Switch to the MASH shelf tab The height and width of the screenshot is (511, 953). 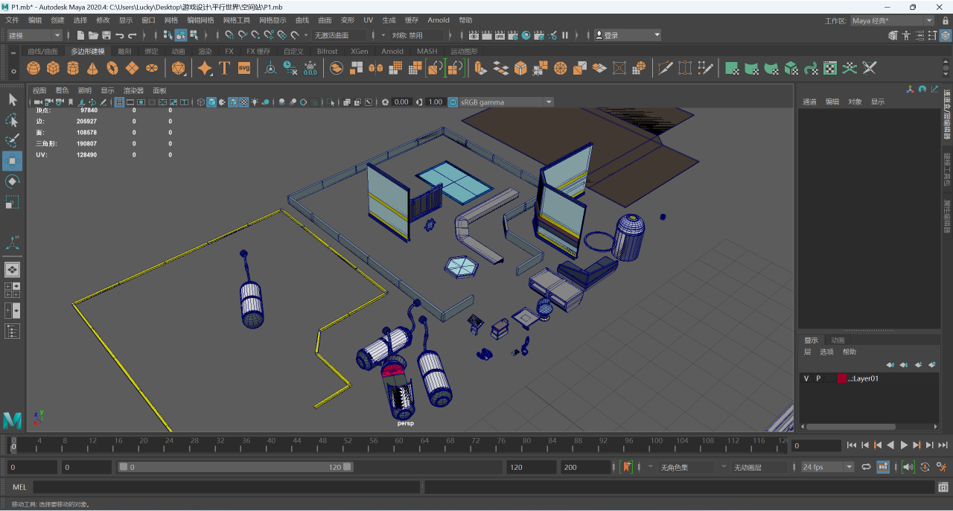coord(427,51)
